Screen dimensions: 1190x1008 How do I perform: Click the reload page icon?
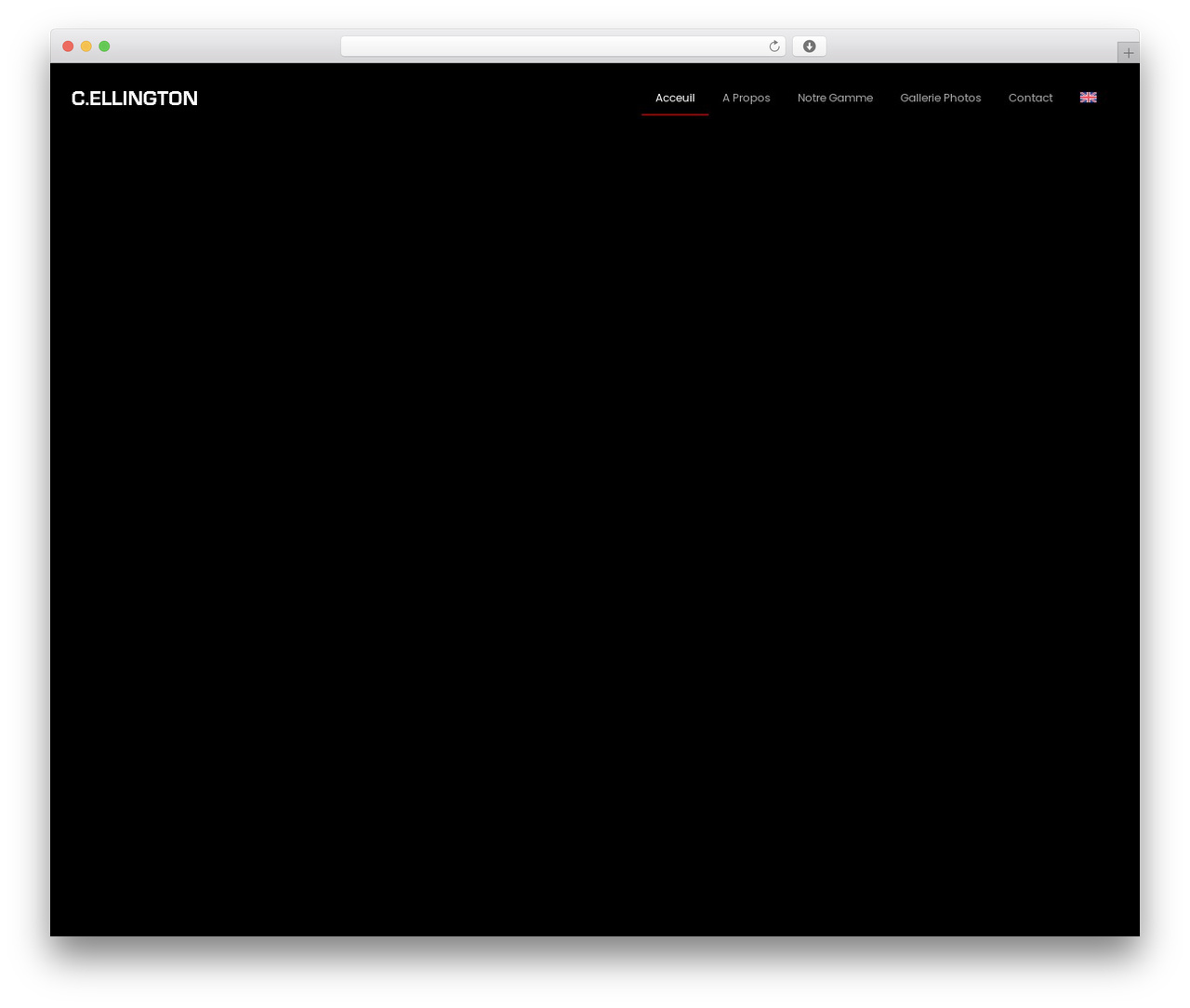tap(773, 46)
